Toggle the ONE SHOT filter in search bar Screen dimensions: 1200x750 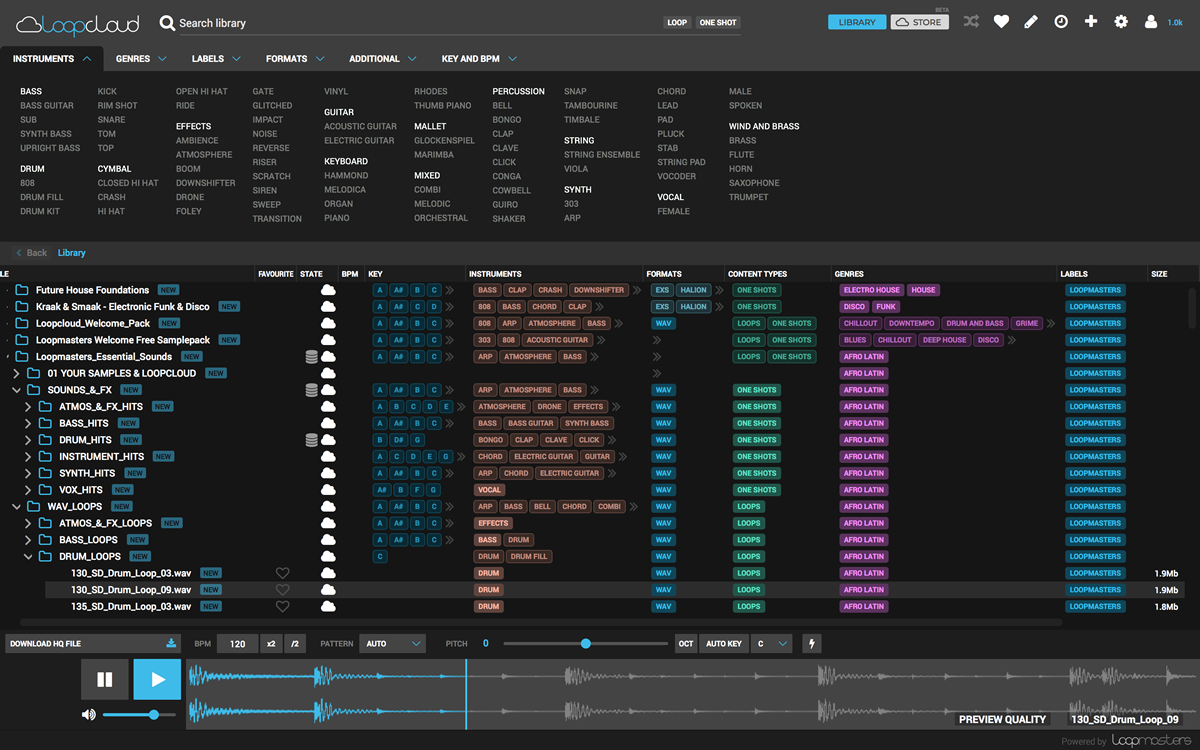tap(718, 22)
